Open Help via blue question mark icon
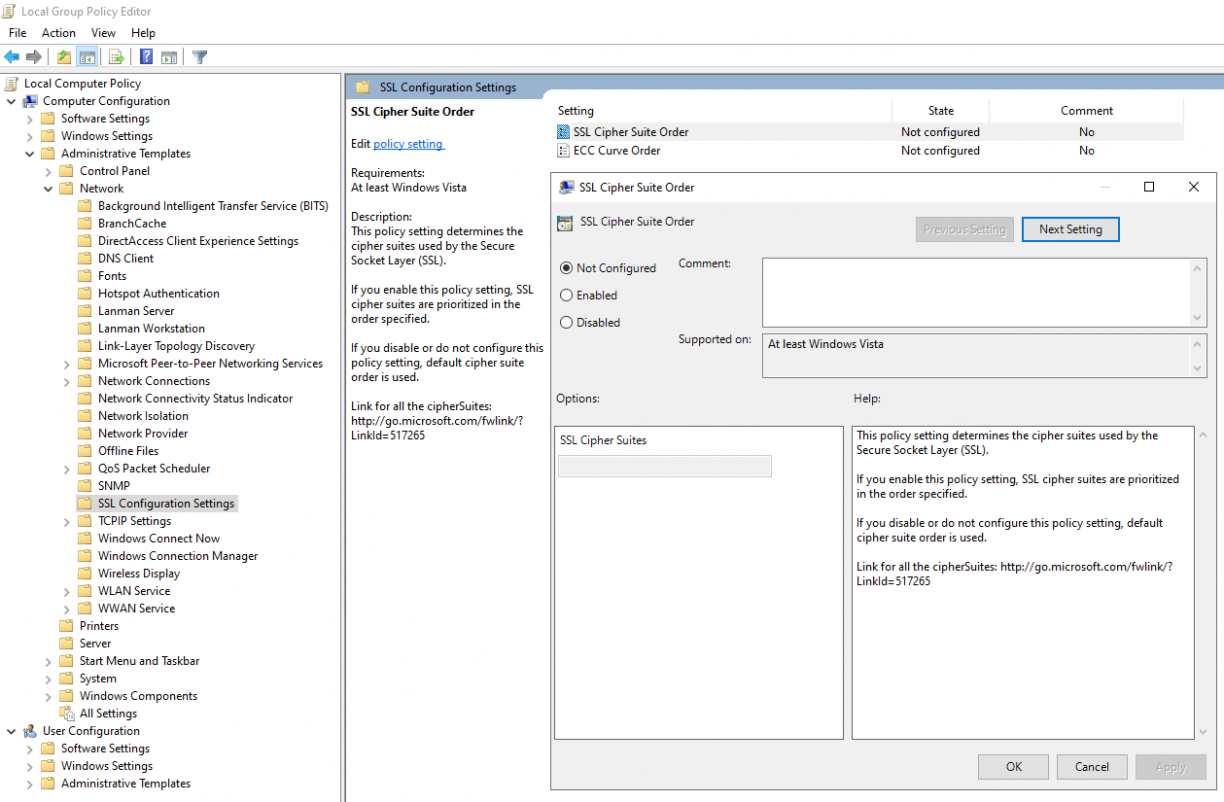The height and width of the screenshot is (802, 1224). click(146, 57)
